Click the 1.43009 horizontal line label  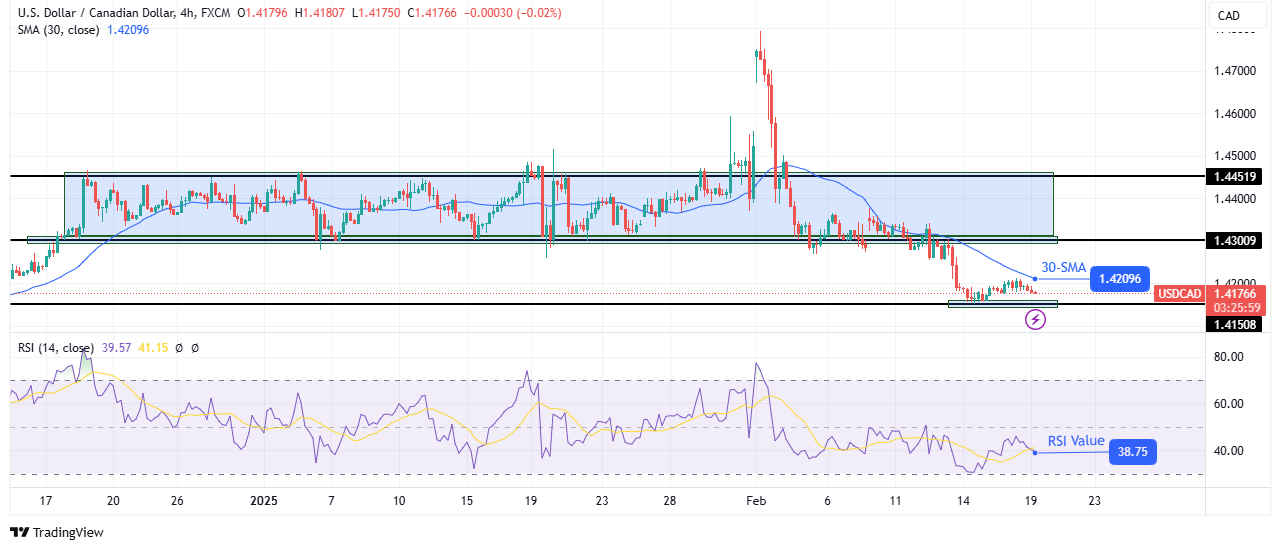pyautogui.click(x=1234, y=240)
